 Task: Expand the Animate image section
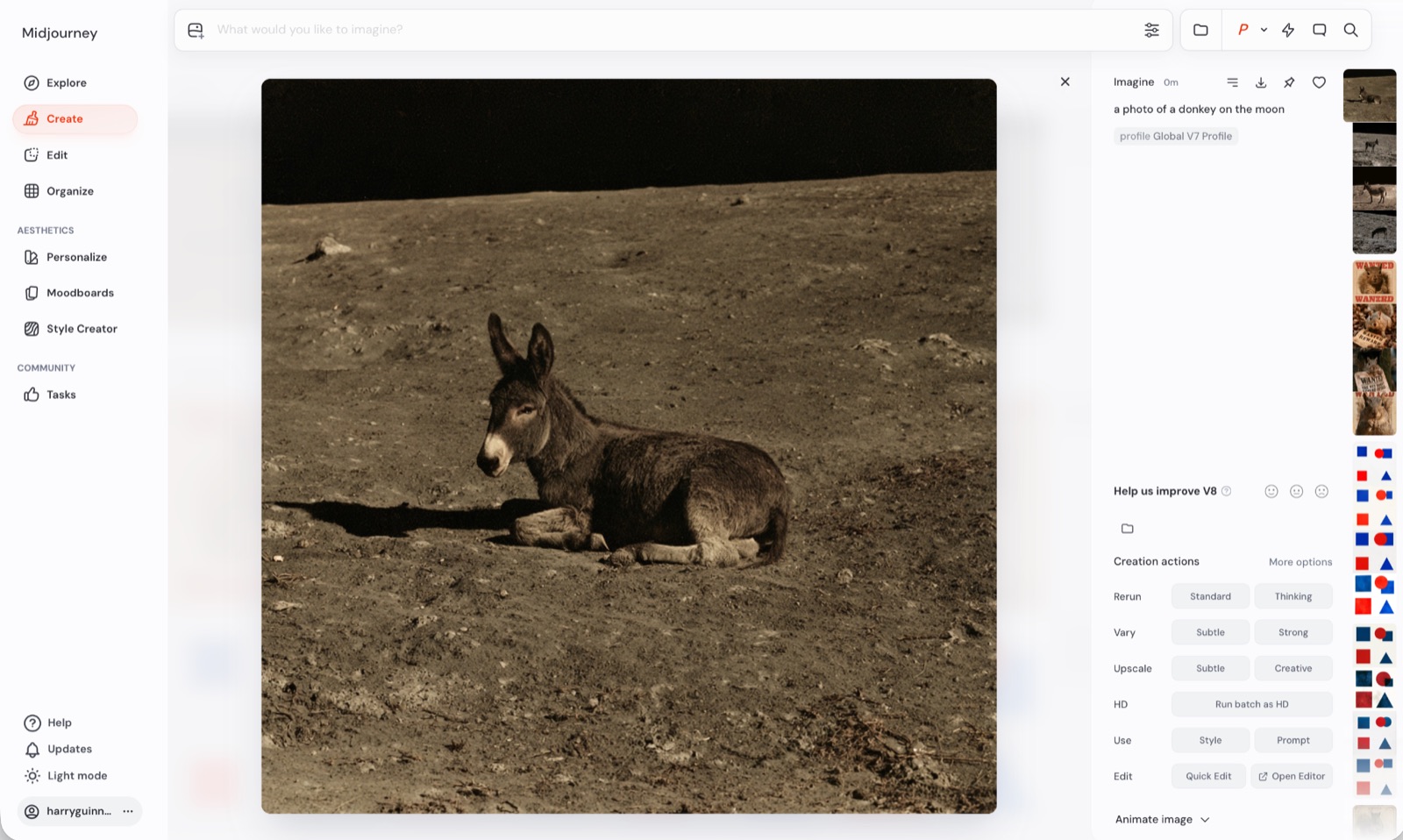pyautogui.click(x=1162, y=820)
